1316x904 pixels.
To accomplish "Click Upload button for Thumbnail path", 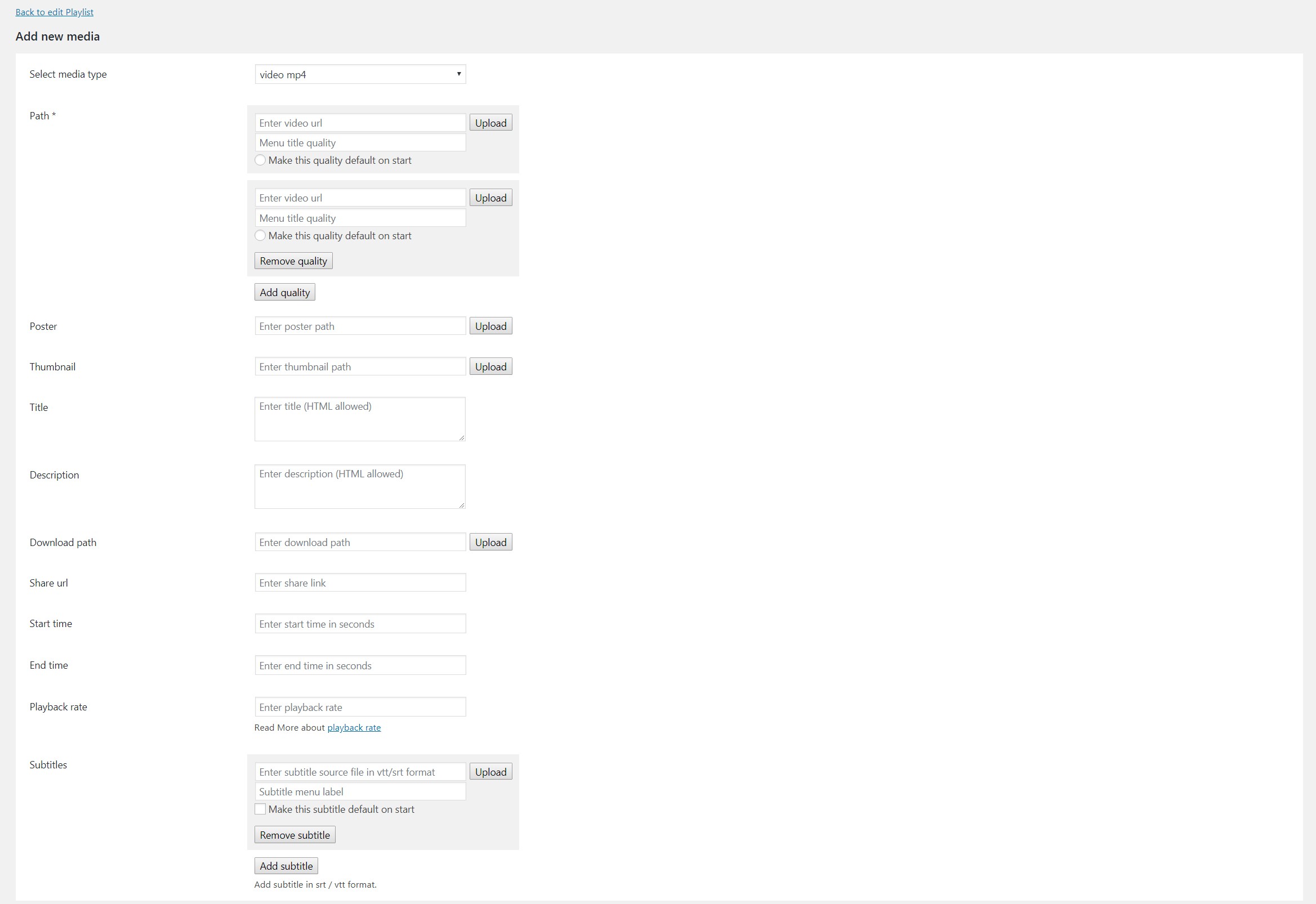I will click(490, 366).
